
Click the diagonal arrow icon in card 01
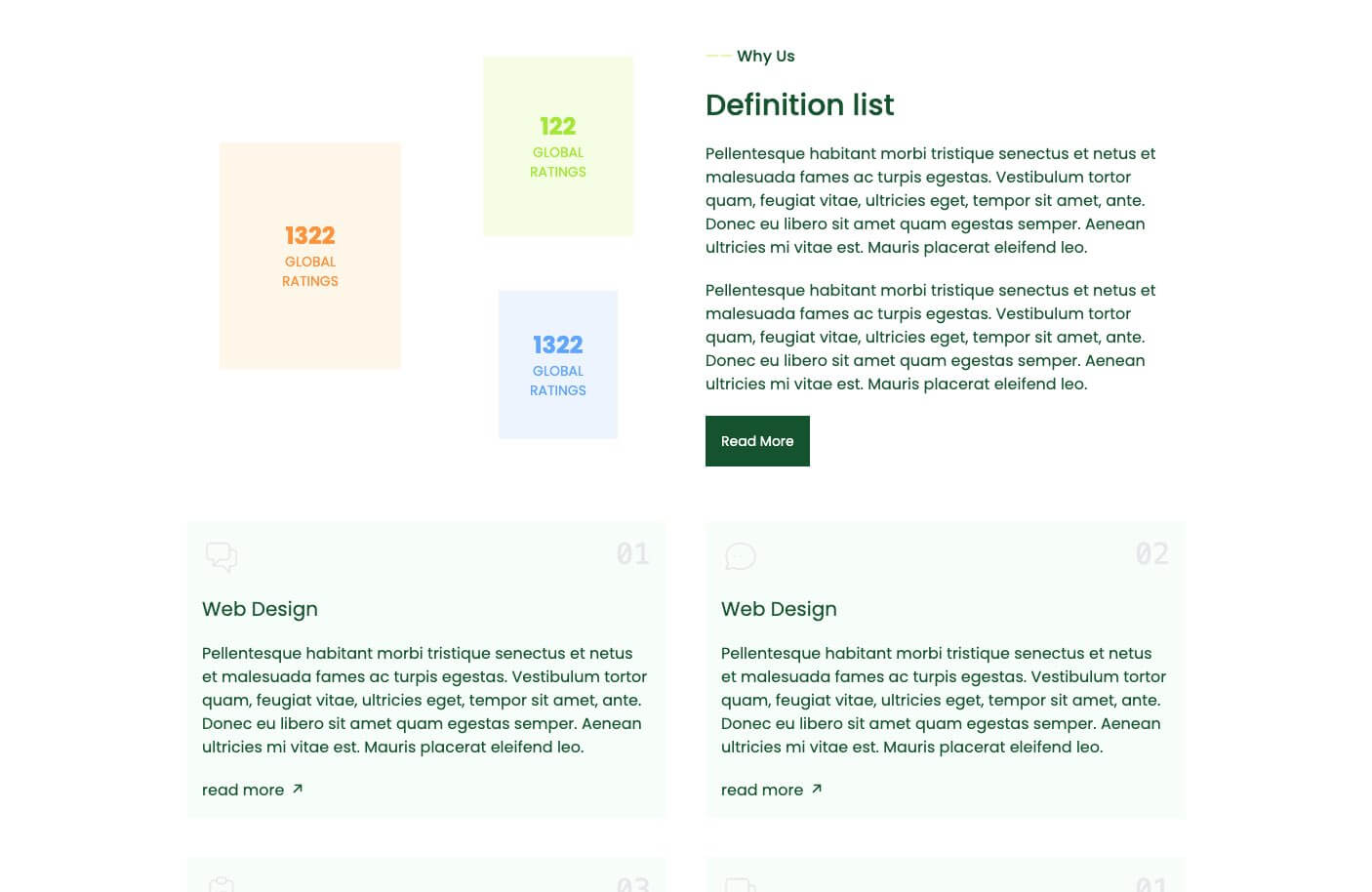298,789
